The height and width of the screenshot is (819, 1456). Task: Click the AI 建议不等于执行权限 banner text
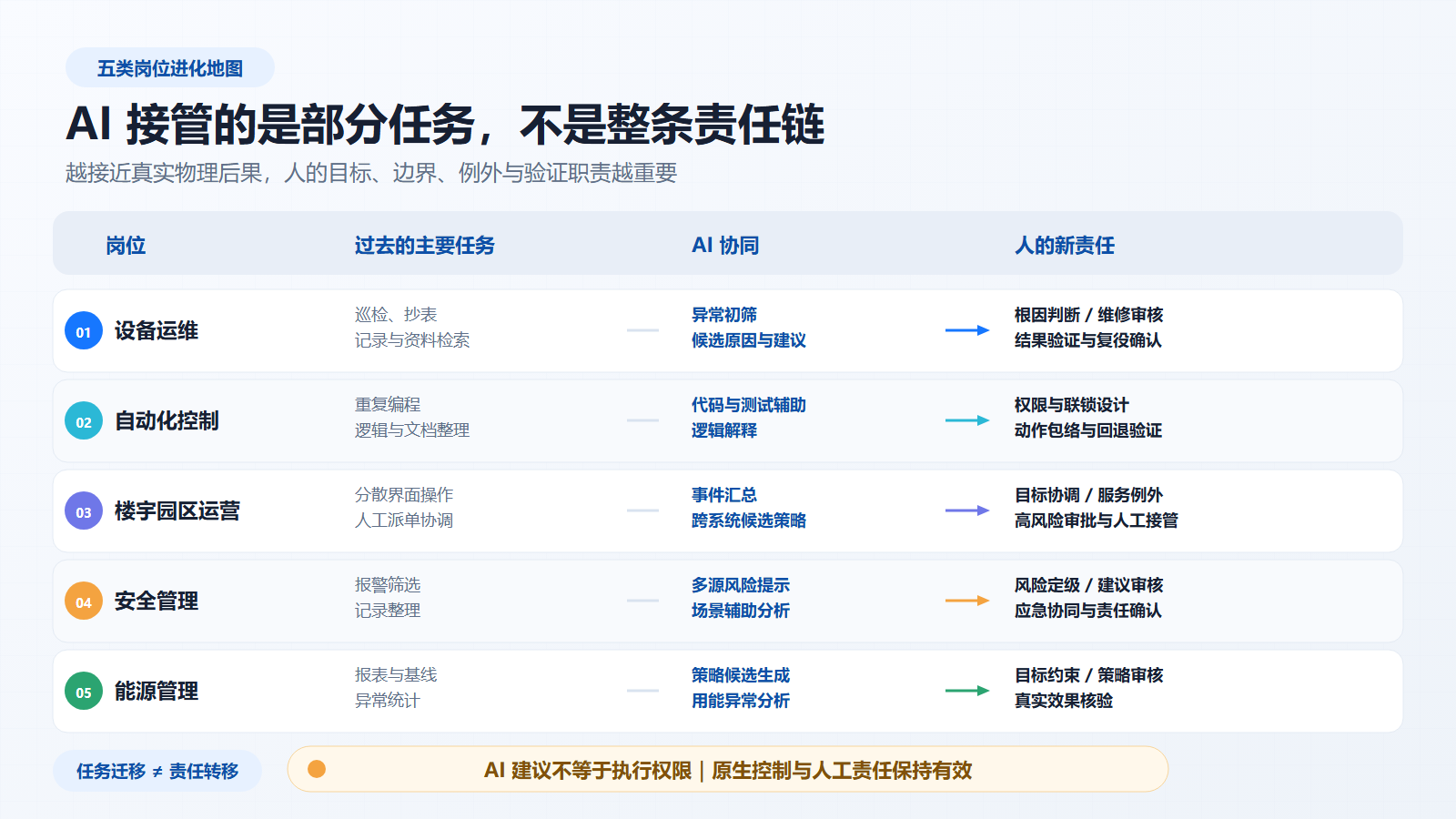(728, 770)
